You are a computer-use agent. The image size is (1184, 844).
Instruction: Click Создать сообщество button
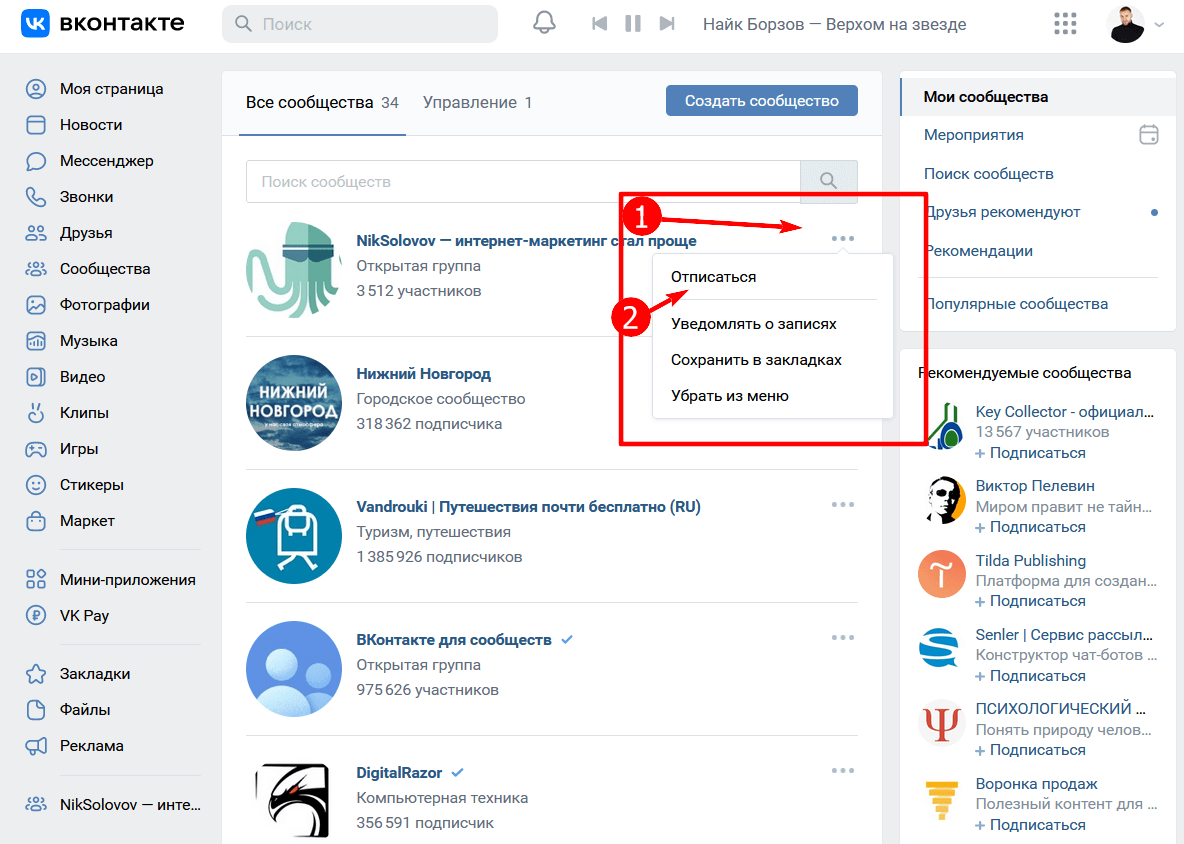(761, 100)
